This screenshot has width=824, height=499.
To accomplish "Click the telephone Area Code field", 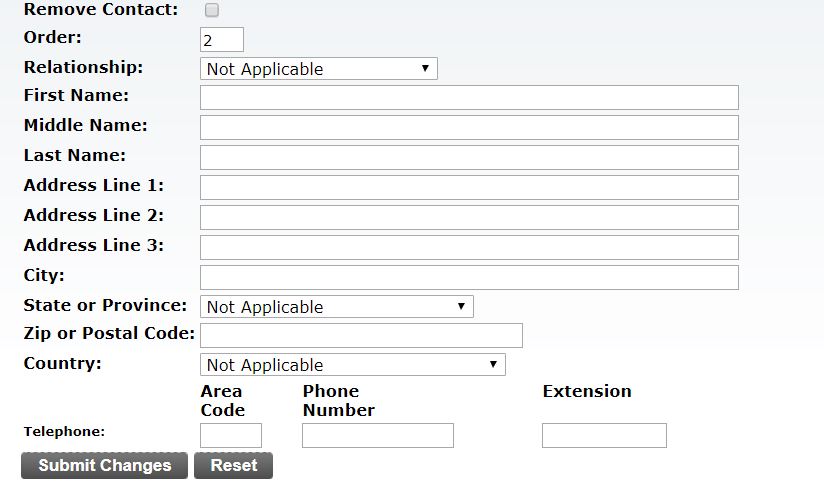I will 231,435.
